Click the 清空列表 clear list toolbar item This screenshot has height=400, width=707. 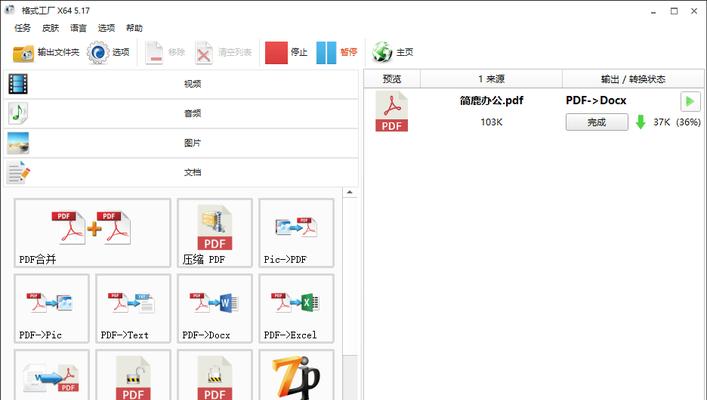pyautogui.click(x=223, y=52)
